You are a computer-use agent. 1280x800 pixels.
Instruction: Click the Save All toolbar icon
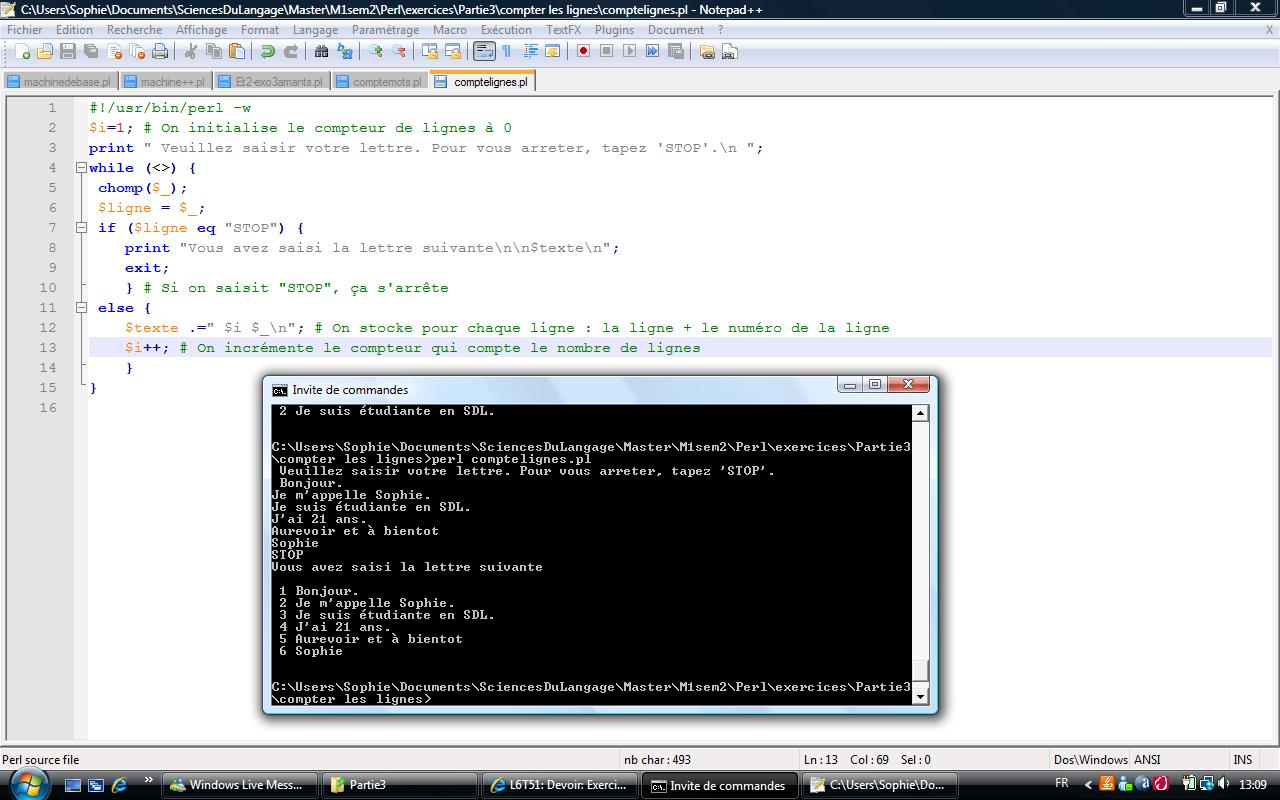91,51
